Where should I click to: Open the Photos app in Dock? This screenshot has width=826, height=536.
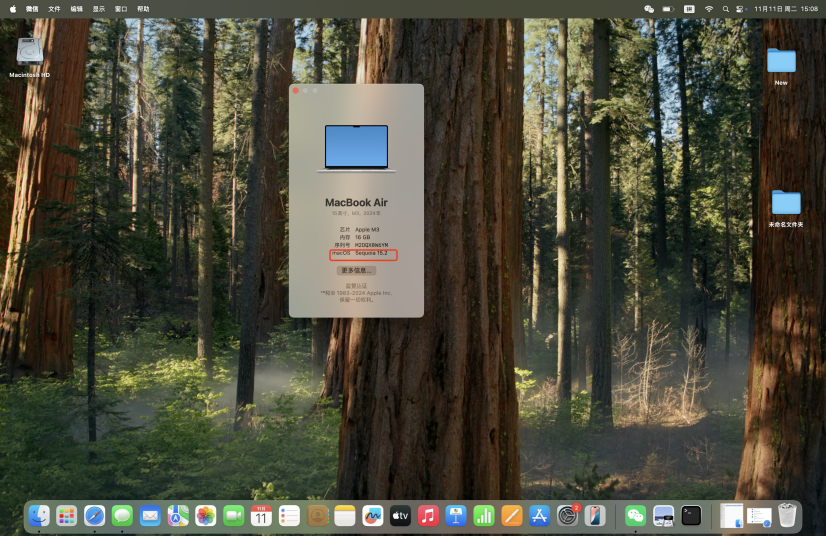[205, 515]
